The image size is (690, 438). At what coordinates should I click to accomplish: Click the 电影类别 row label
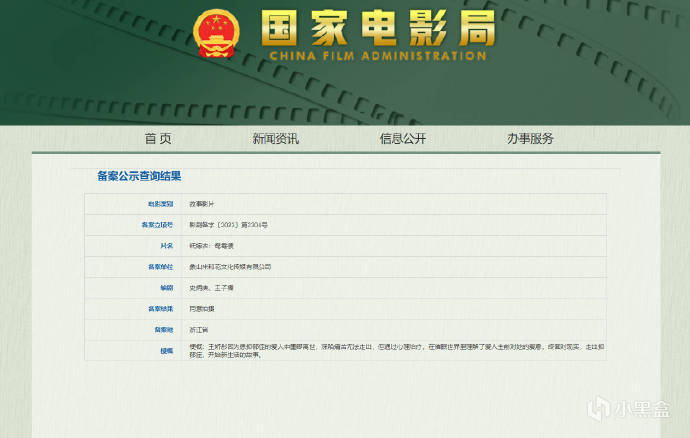pos(160,204)
